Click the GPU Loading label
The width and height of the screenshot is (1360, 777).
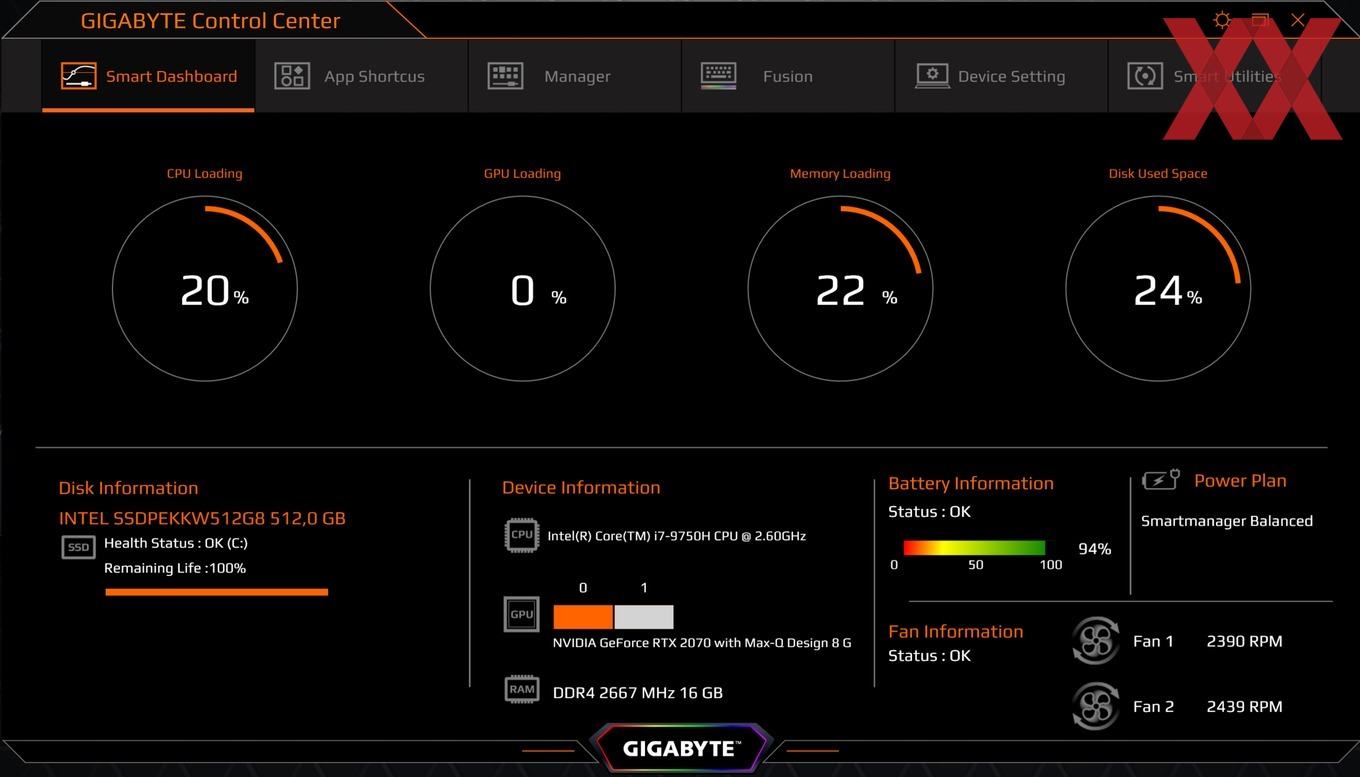tap(522, 173)
